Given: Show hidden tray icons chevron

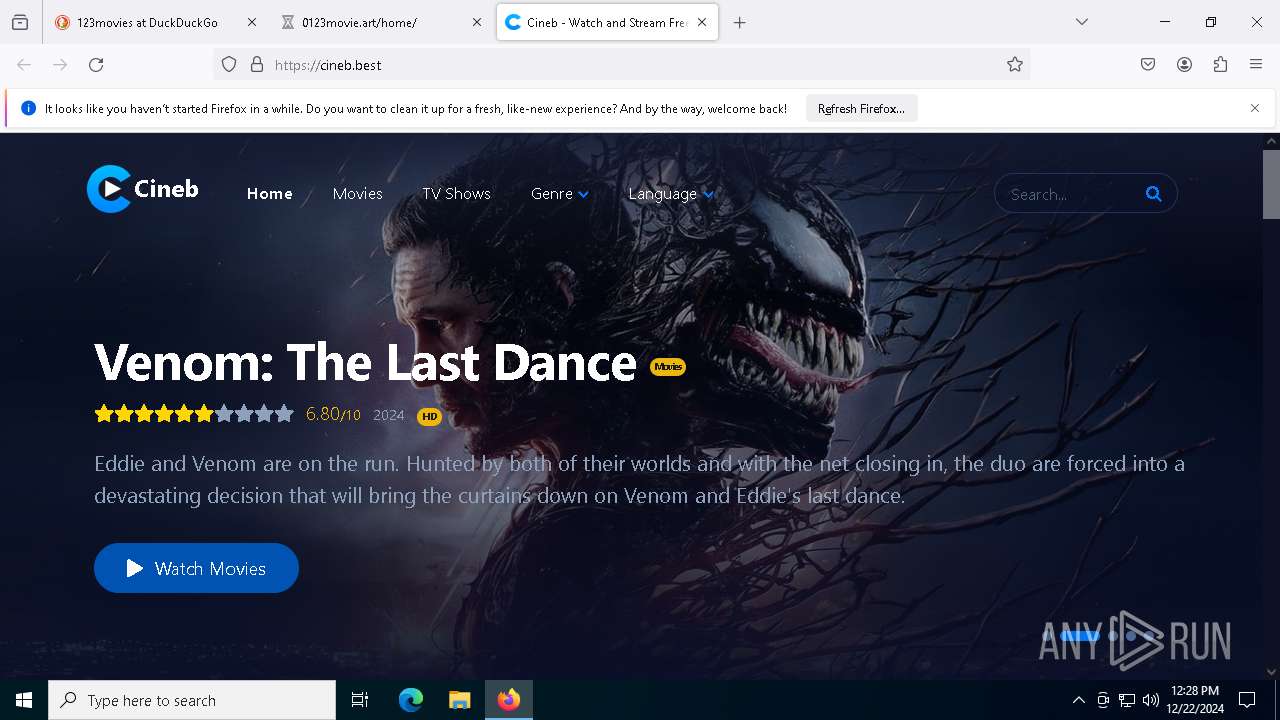Looking at the screenshot, I should (x=1078, y=700).
